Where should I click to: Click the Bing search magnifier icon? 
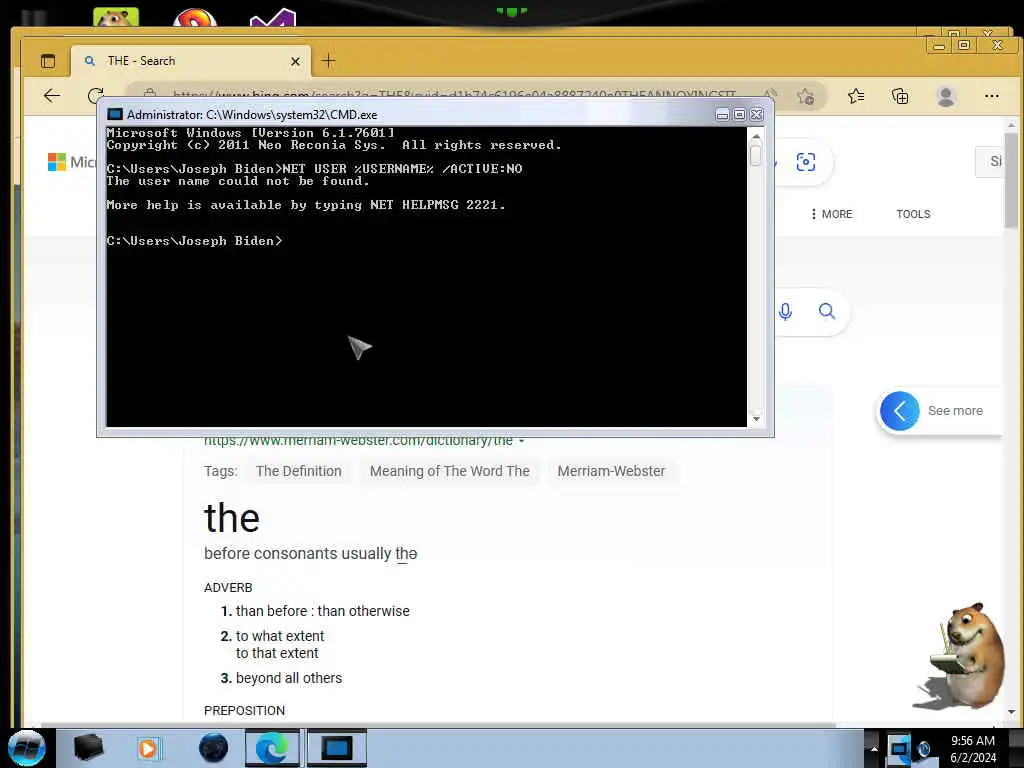(x=827, y=311)
